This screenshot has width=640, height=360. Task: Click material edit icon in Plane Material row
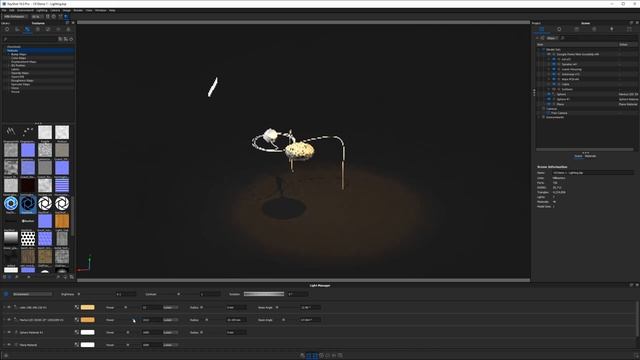(x=76, y=345)
